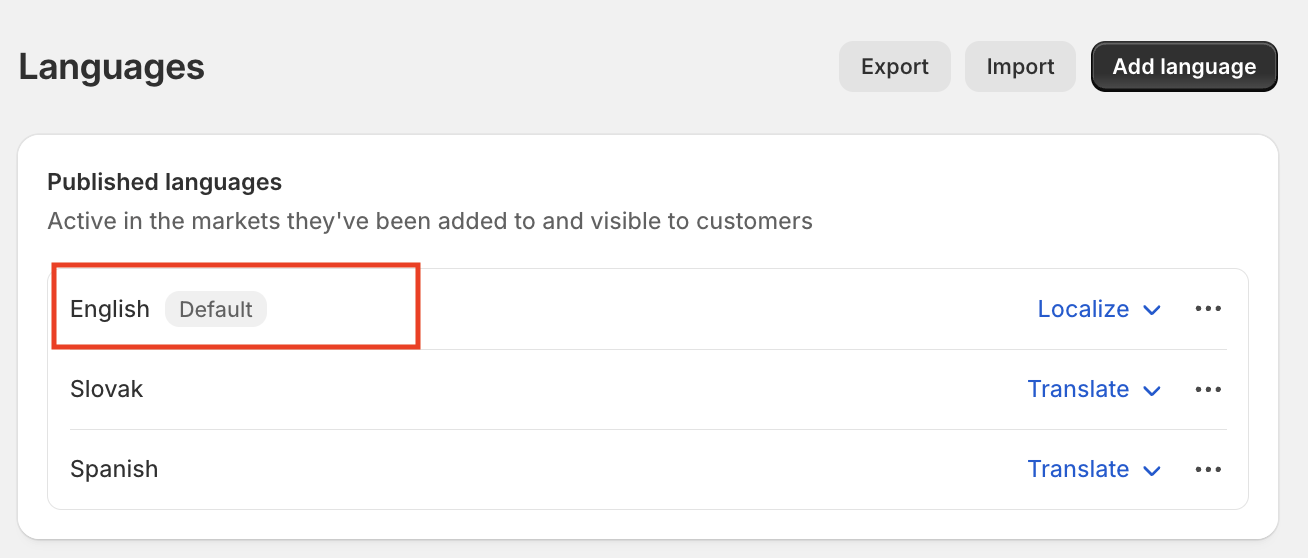Click the Add language button

pyautogui.click(x=1184, y=67)
